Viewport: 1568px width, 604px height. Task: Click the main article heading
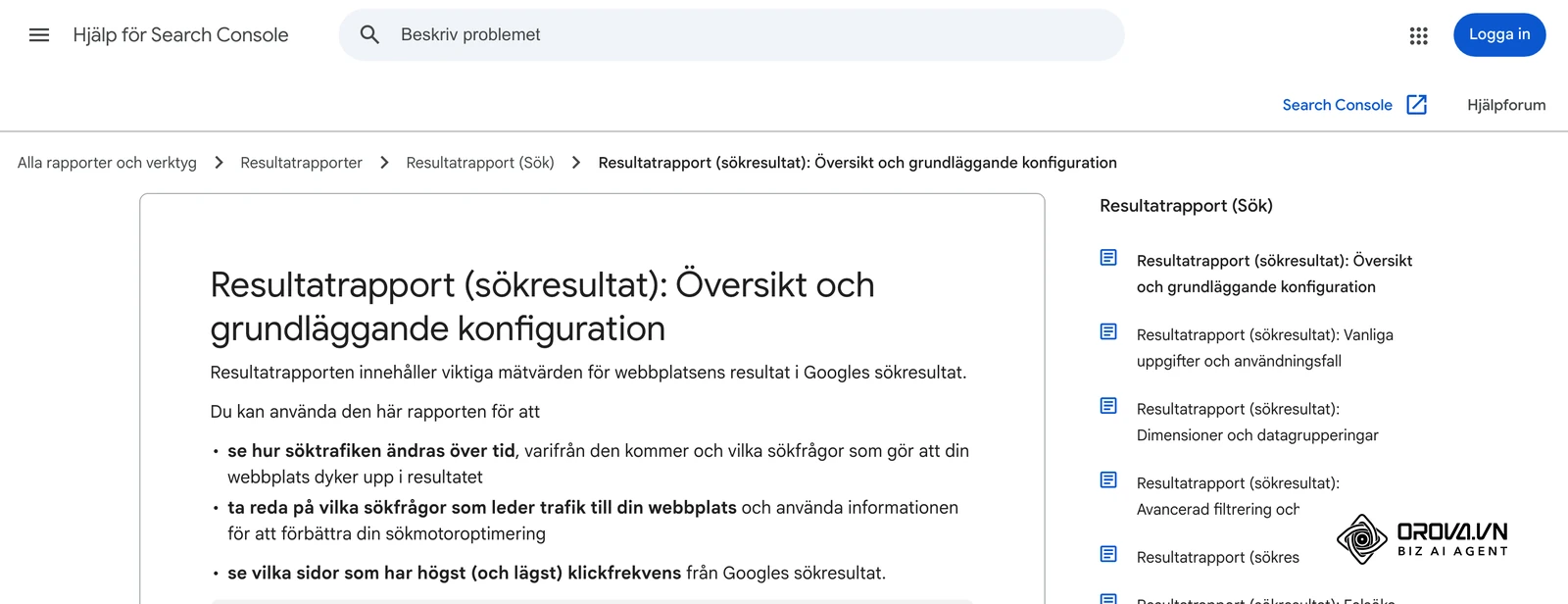pos(542,306)
